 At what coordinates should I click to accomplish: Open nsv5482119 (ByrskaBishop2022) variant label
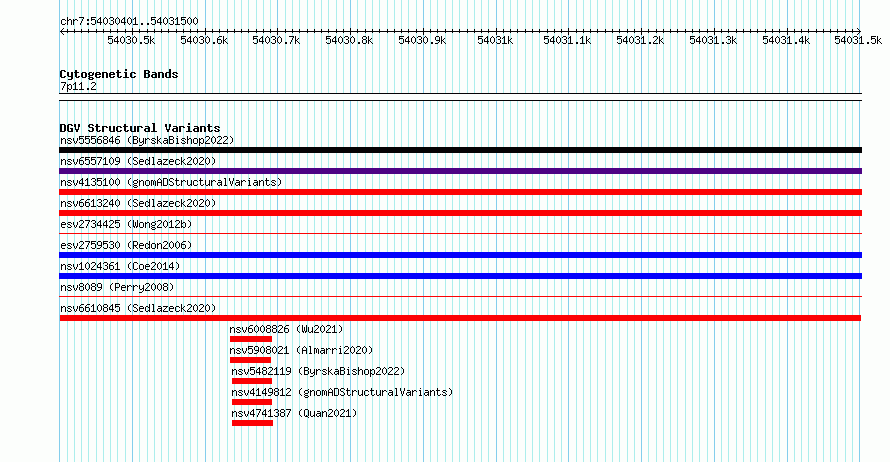[x=318, y=371]
